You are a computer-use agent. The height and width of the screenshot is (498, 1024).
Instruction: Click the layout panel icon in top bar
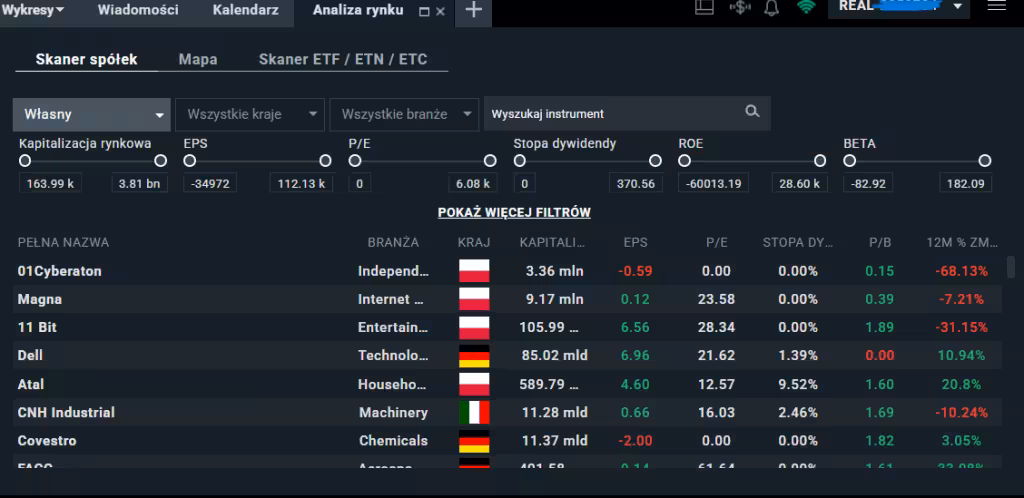704,8
